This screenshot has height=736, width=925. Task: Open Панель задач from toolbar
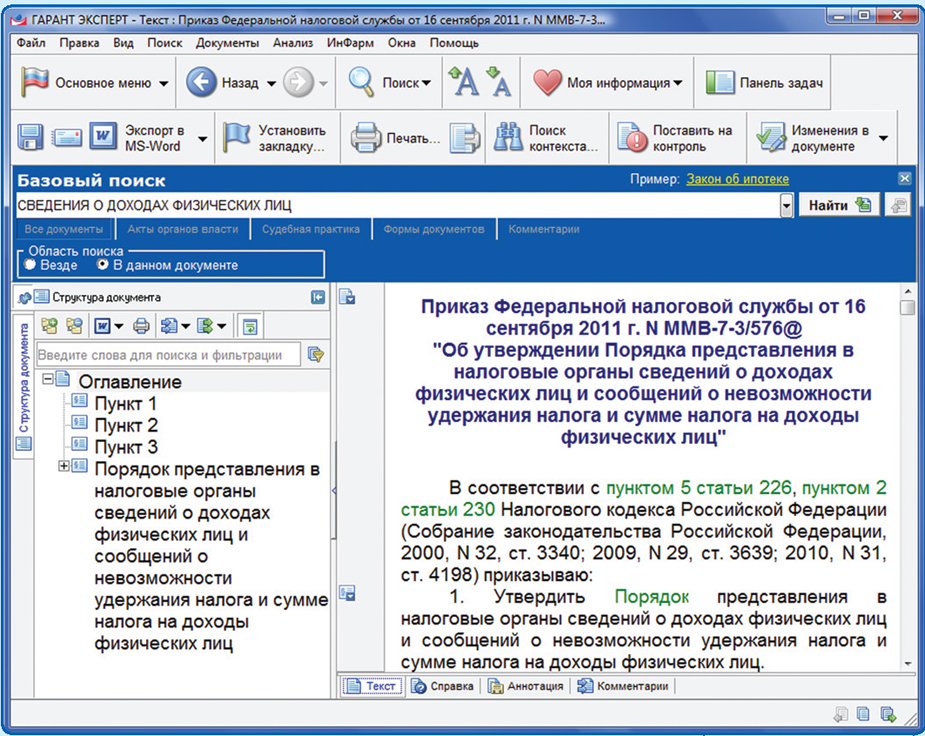(x=765, y=83)
